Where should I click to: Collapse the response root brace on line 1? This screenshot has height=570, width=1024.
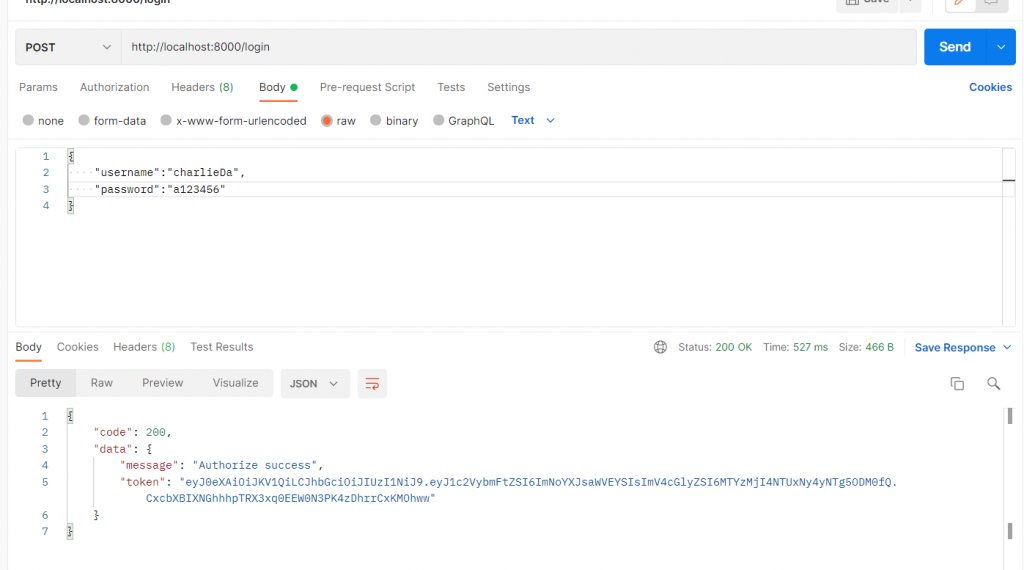pos(70,416)
